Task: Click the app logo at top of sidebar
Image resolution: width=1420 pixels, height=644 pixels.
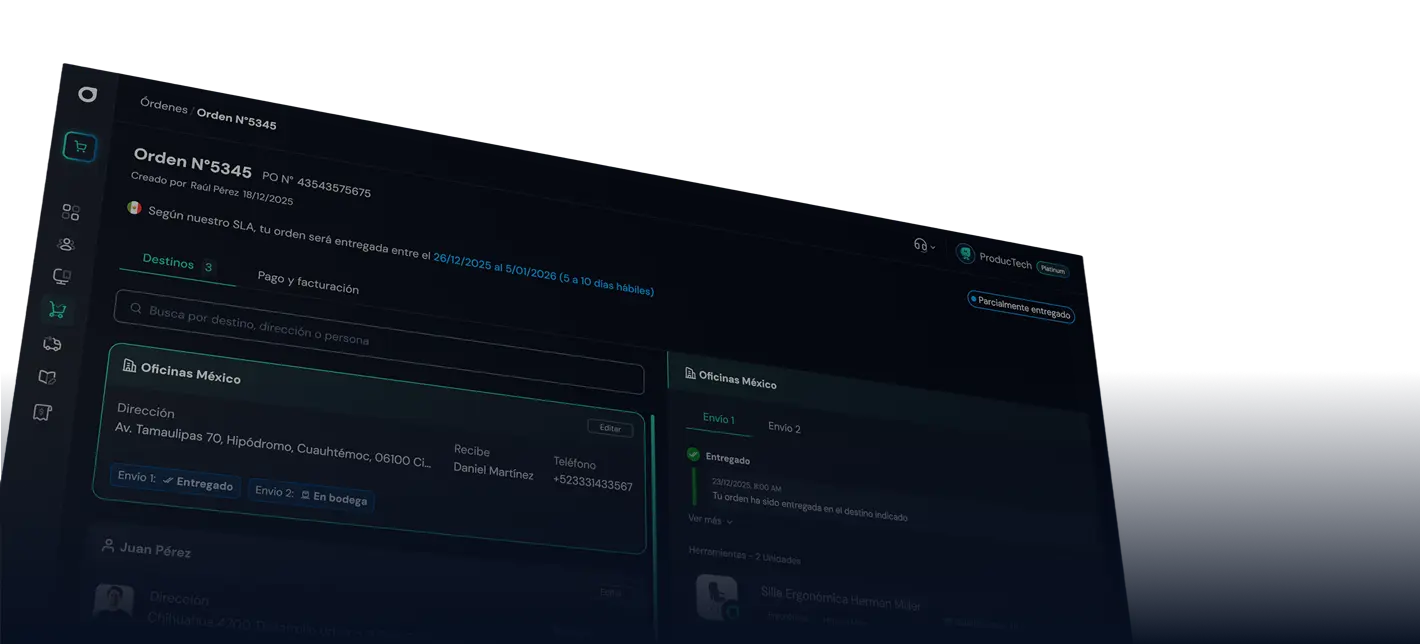Action: click(88, 94)
